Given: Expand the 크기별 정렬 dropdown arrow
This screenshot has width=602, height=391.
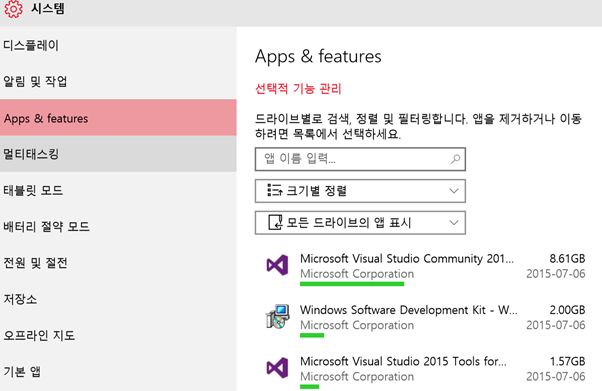Looking at the screenshot, I should [x=454, y=191].
